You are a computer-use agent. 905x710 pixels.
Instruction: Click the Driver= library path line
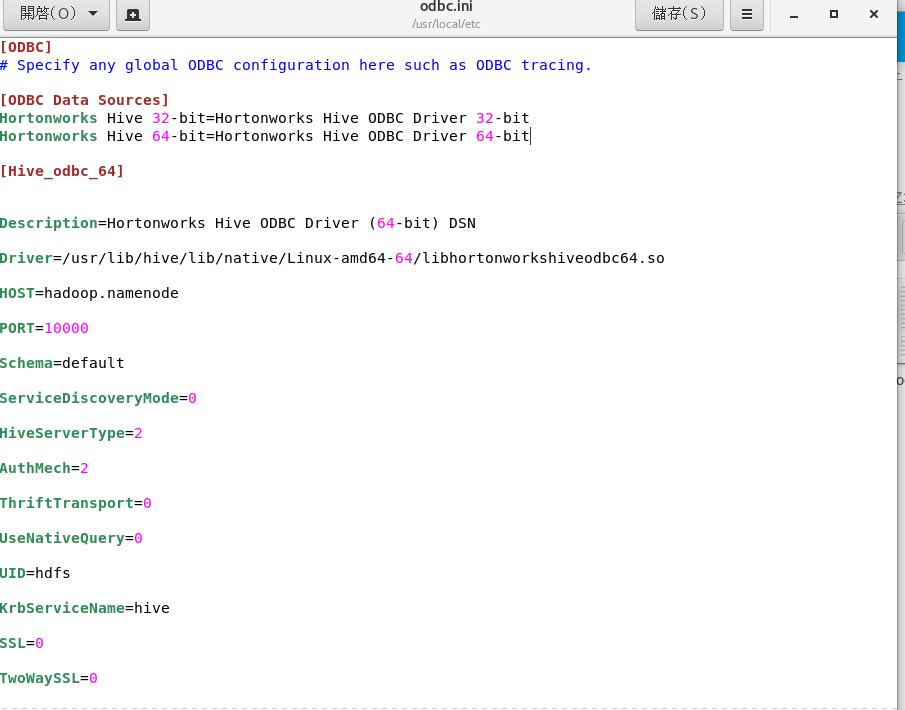pos(332,258)
